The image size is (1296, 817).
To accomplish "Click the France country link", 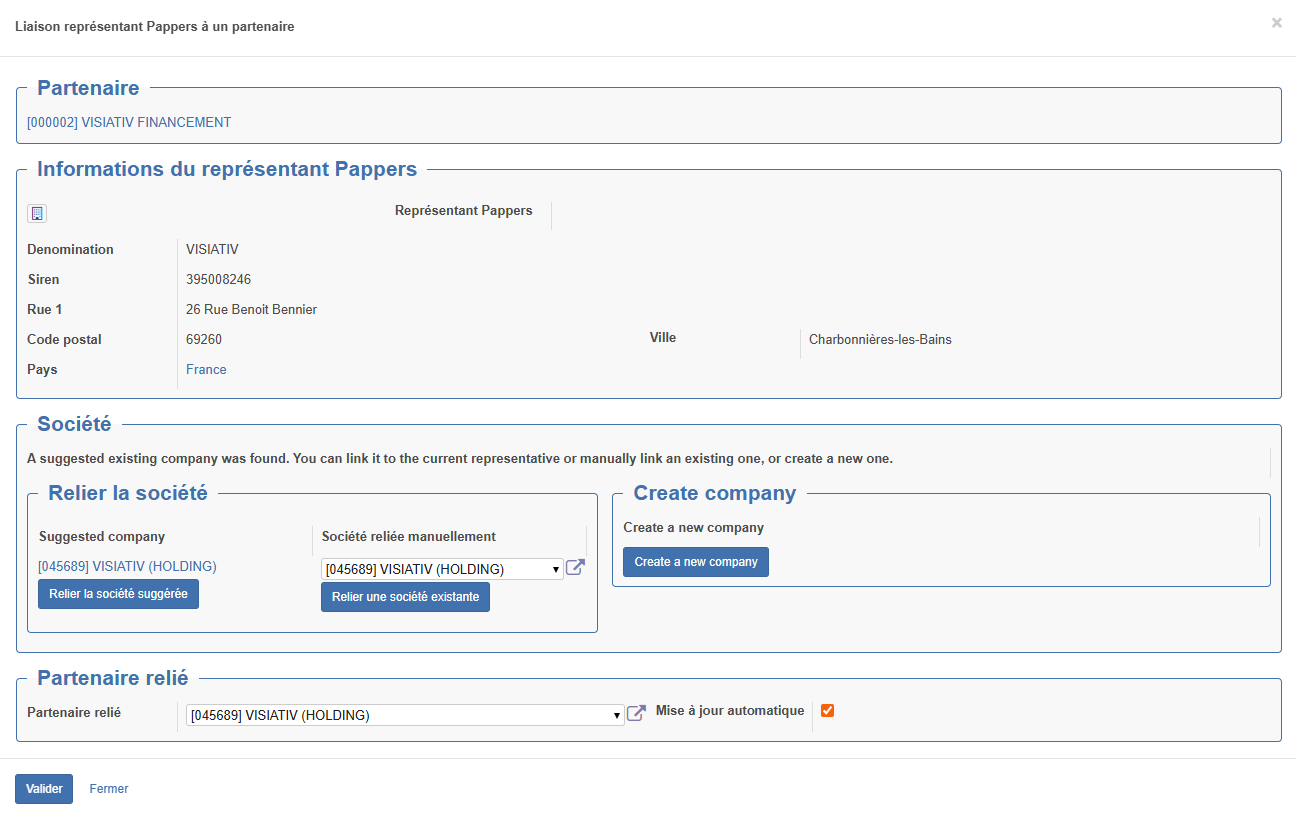I will point(206,369).
